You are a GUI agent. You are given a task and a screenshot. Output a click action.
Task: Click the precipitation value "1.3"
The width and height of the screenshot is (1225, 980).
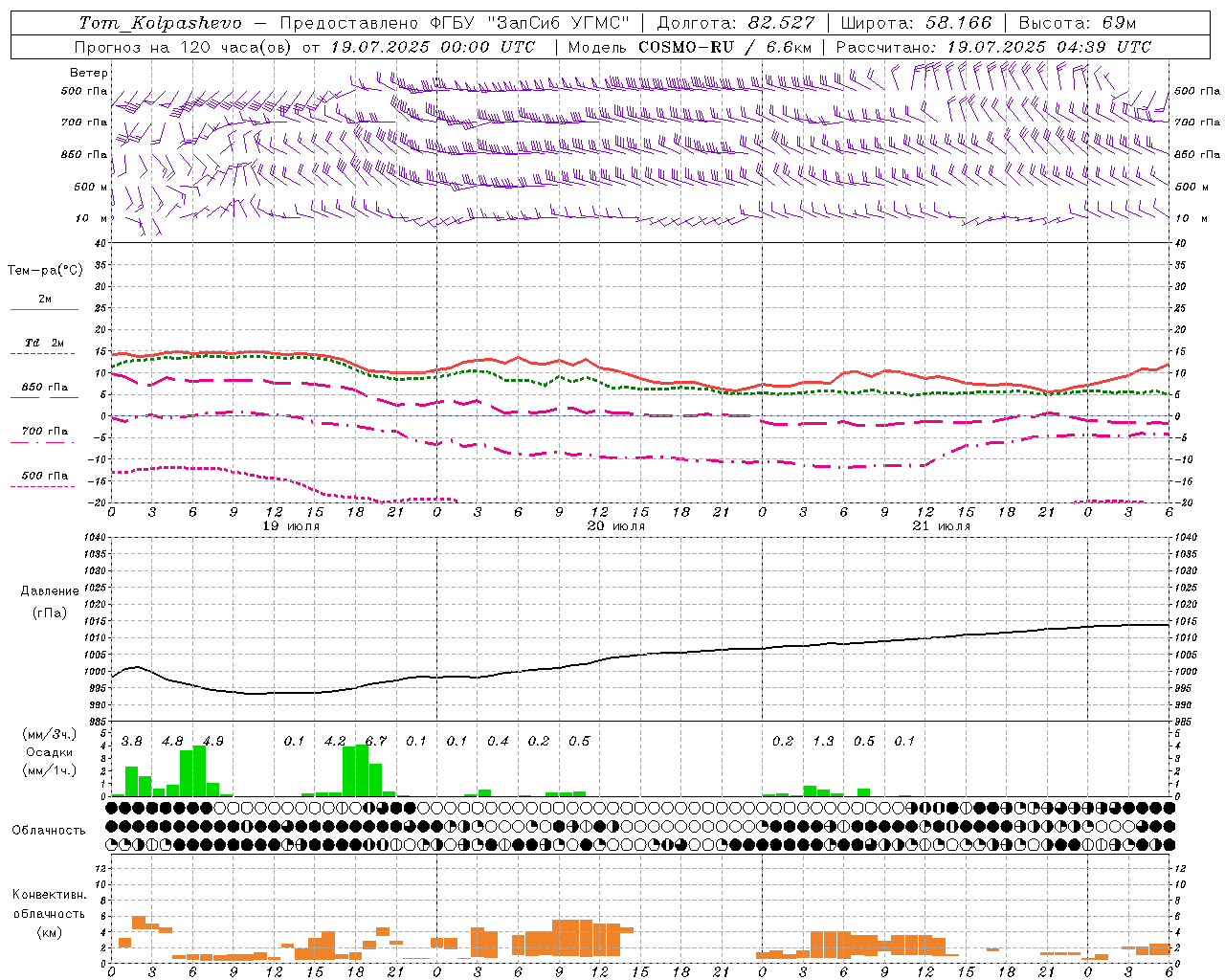pos(823,742)
